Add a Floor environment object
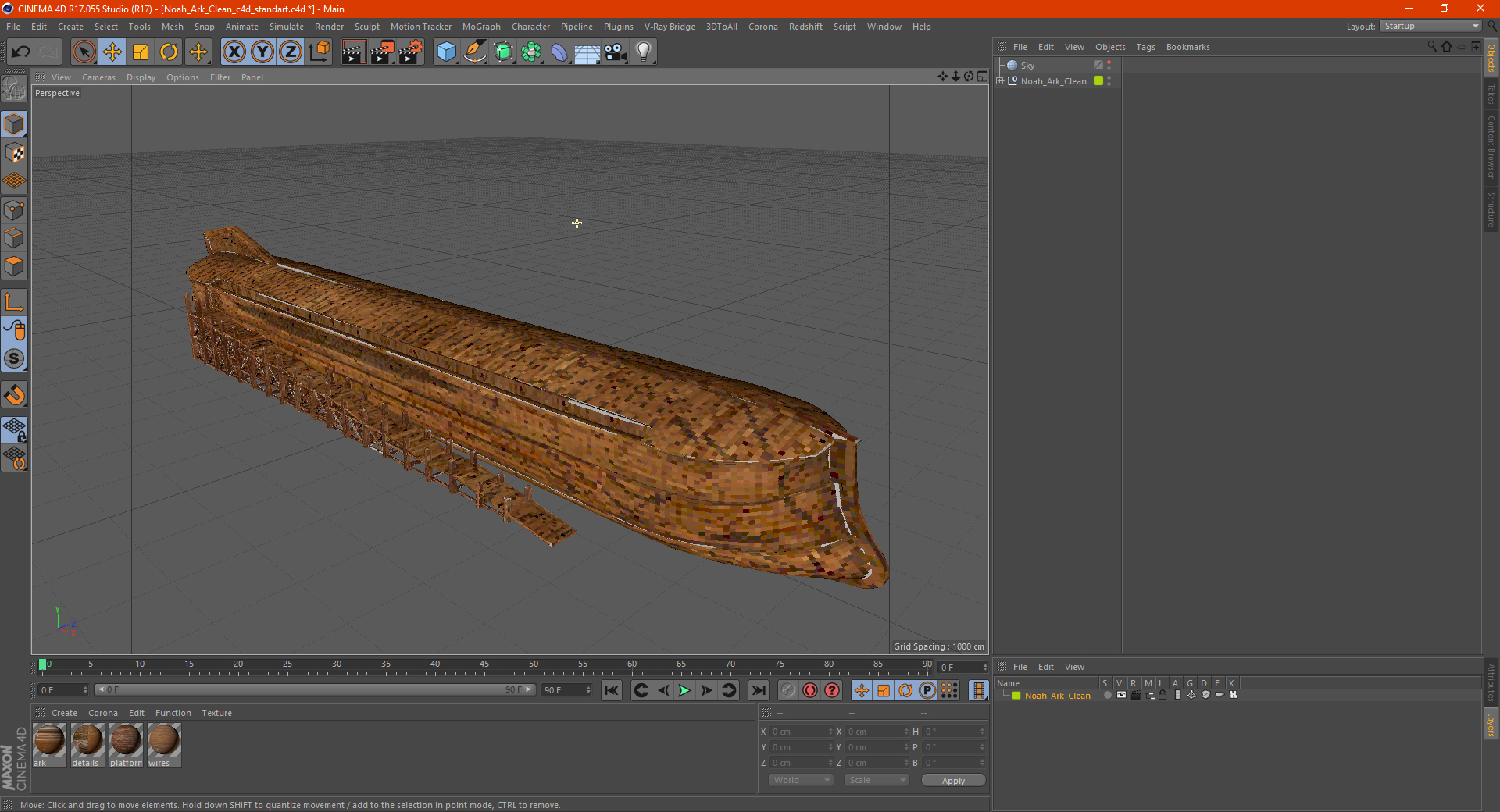The width and height of the screenshot is (1500, 812). (587, 52)
